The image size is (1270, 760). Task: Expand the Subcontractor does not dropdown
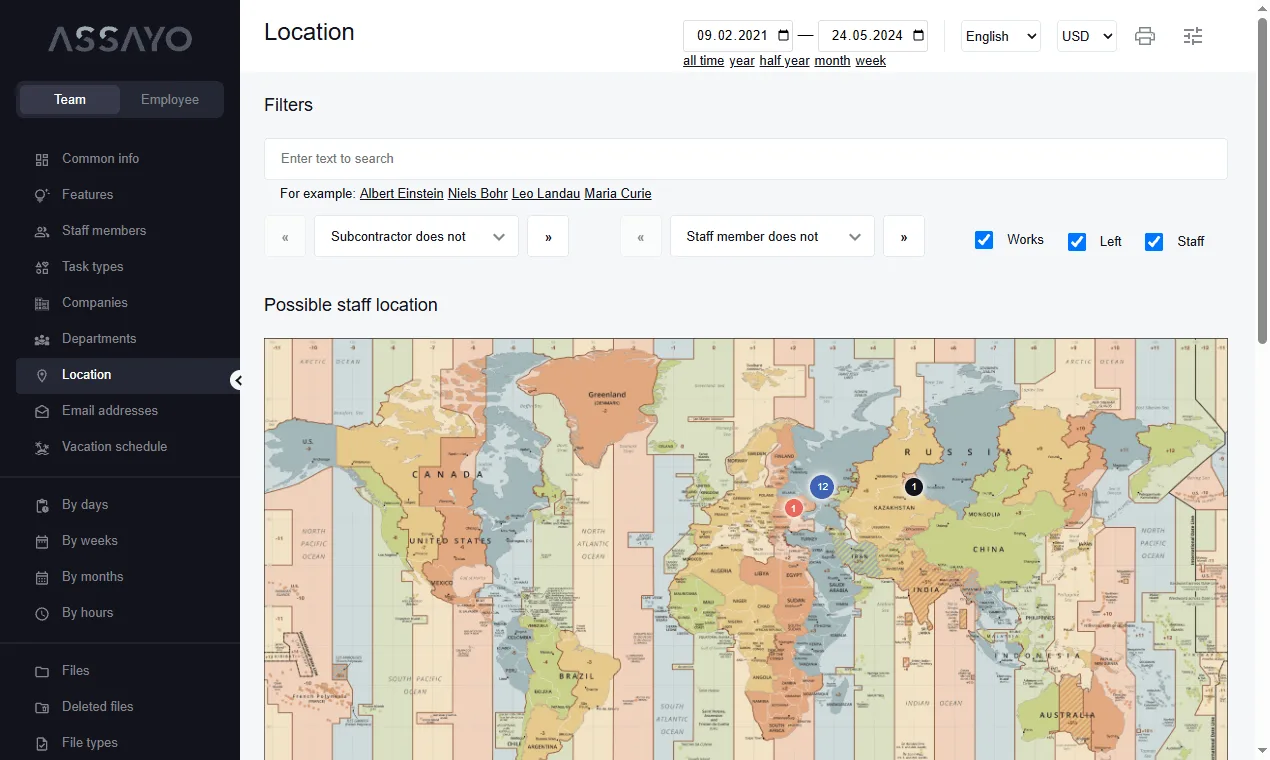417,237
